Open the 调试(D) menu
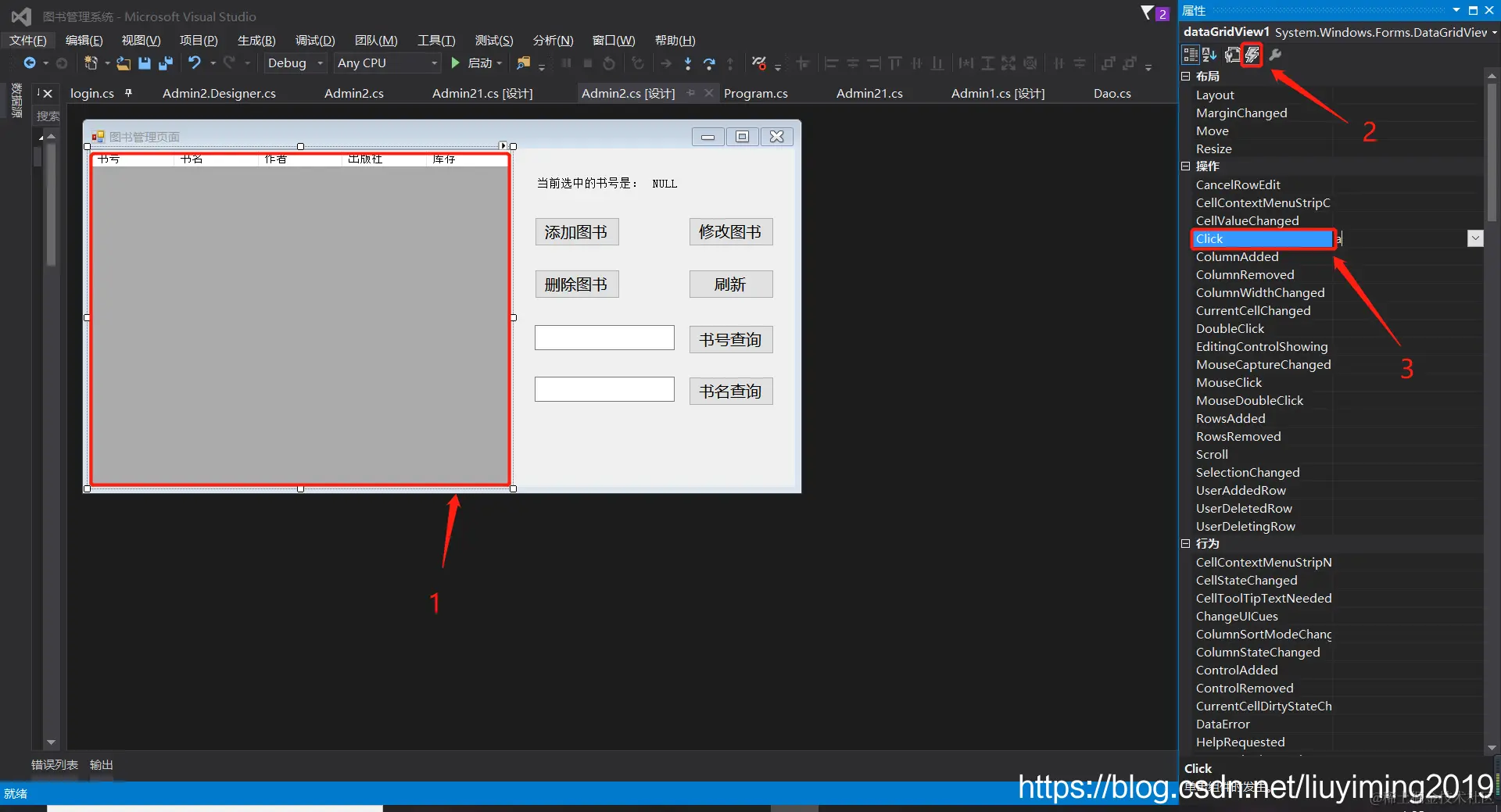The width and height of the screenshot is (1501, 812). 314,40
